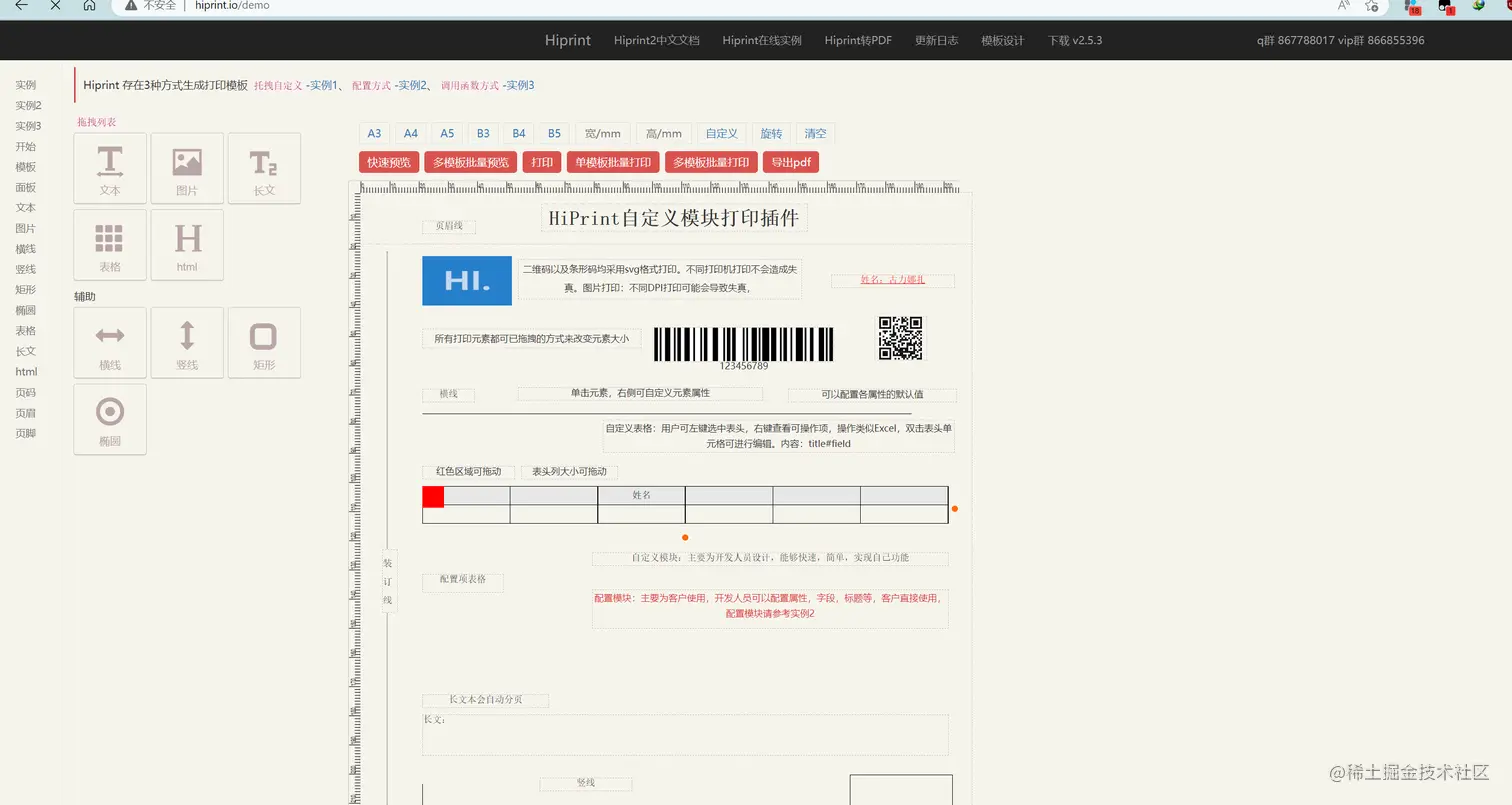The image size is (1512, 805).
Task: Select the 长文本会自动分页 text element
Action: [485, 700]
